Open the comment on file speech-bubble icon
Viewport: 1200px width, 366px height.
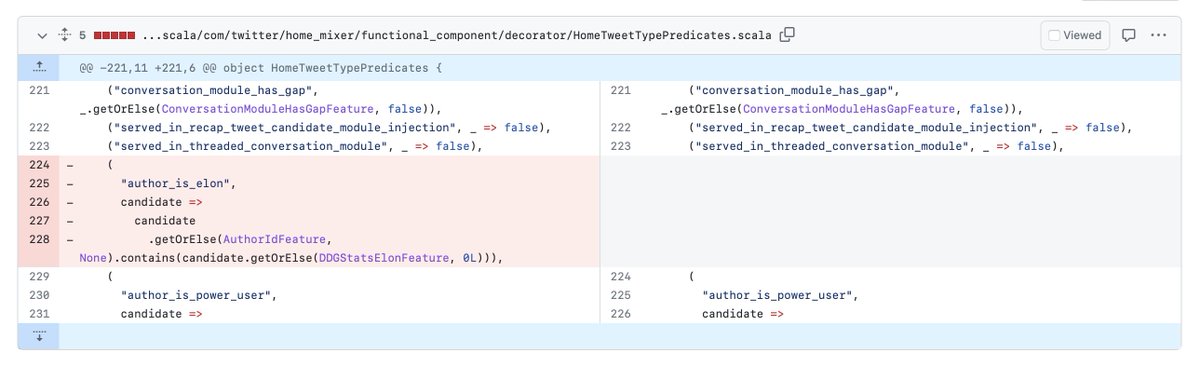1128,35
